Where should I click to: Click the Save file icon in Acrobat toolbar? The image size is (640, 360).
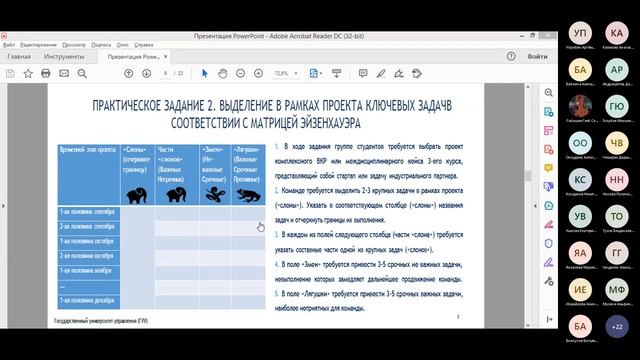click(x=10, y=73)
